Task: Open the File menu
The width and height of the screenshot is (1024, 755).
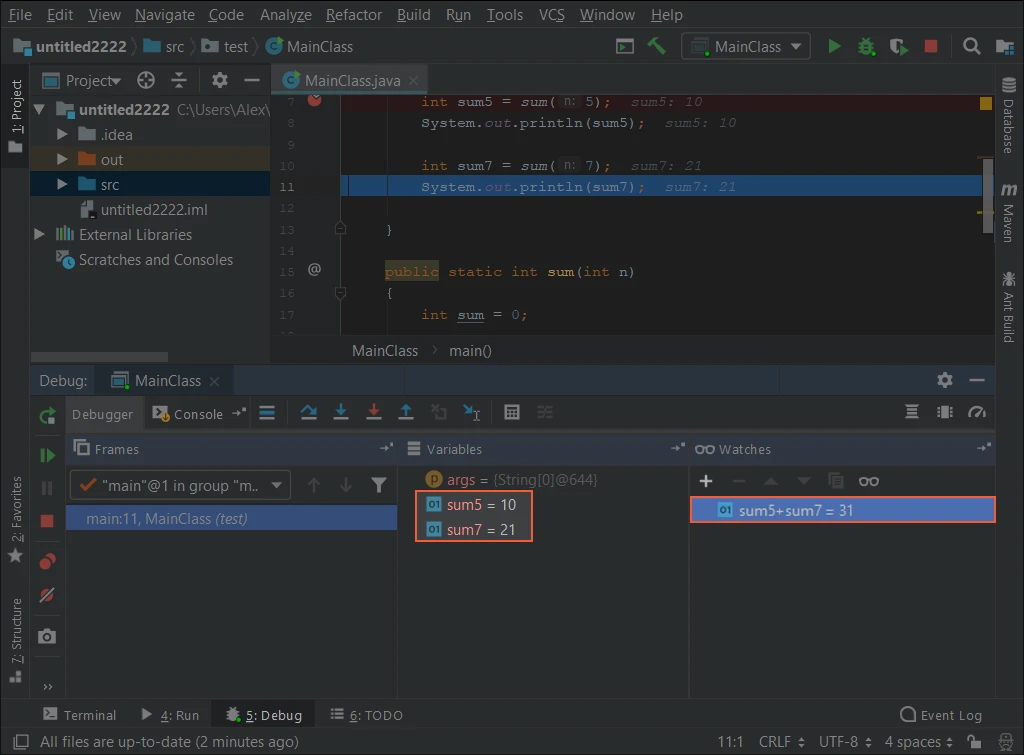Action: pyautogui.click(x=20, y=14)
